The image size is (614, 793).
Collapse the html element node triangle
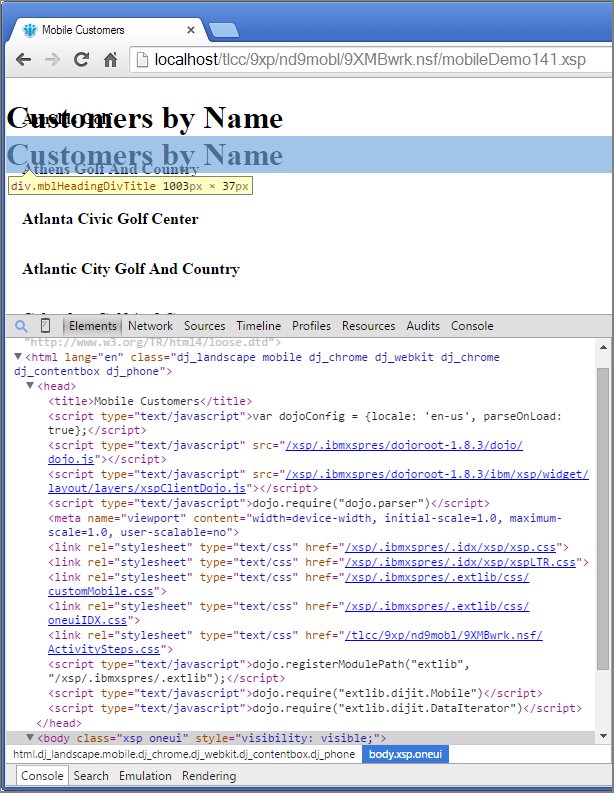(18, 357)
